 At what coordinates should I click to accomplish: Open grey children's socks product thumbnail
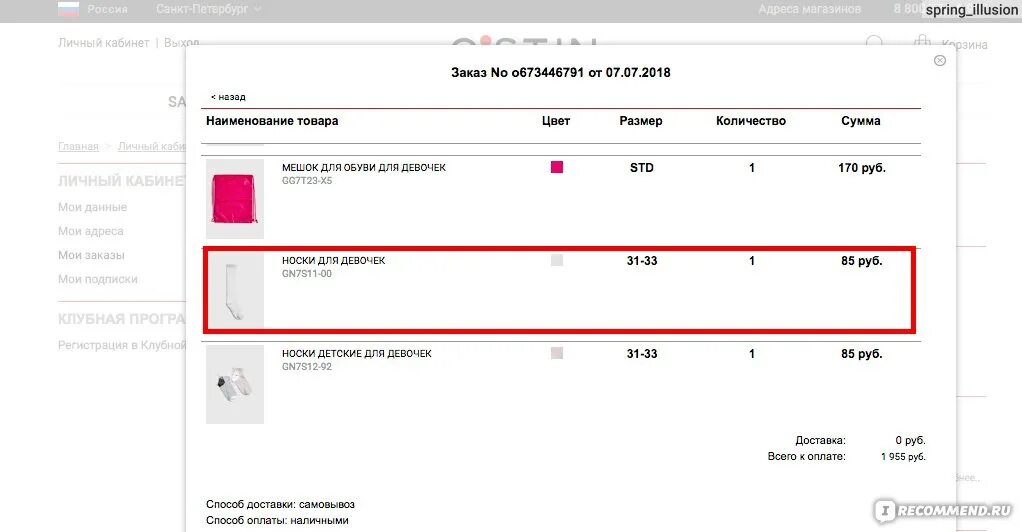235,385
